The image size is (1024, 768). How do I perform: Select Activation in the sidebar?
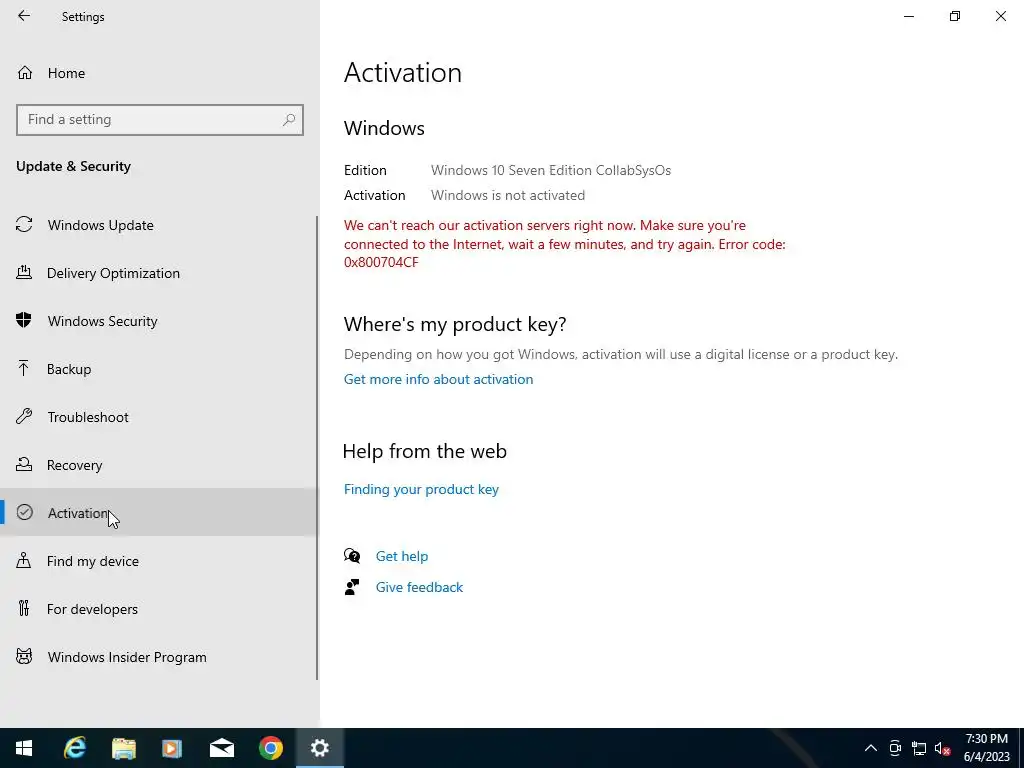pyautogui.click(x=159, y=513)
